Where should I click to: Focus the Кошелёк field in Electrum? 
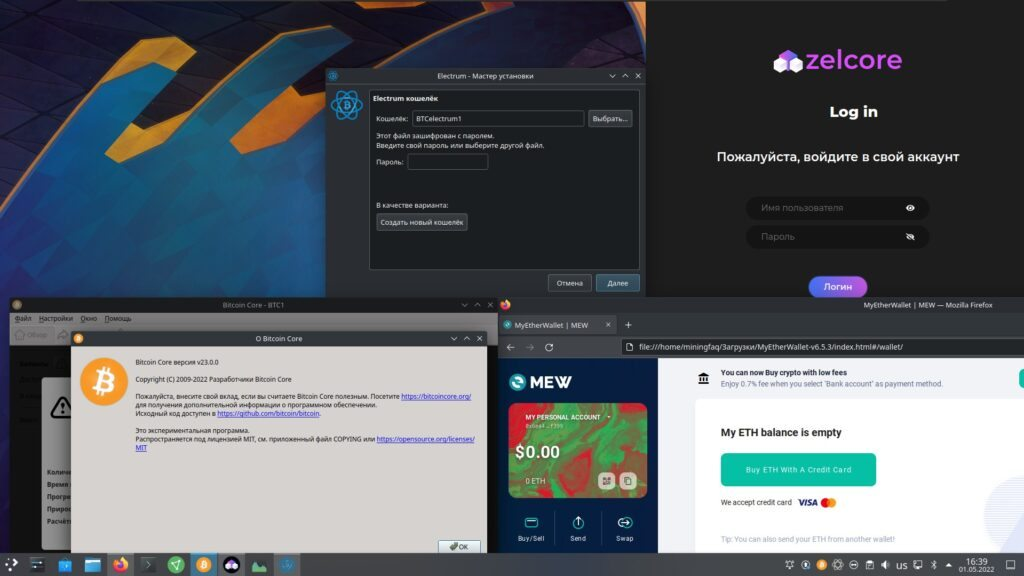pos(498,119)
